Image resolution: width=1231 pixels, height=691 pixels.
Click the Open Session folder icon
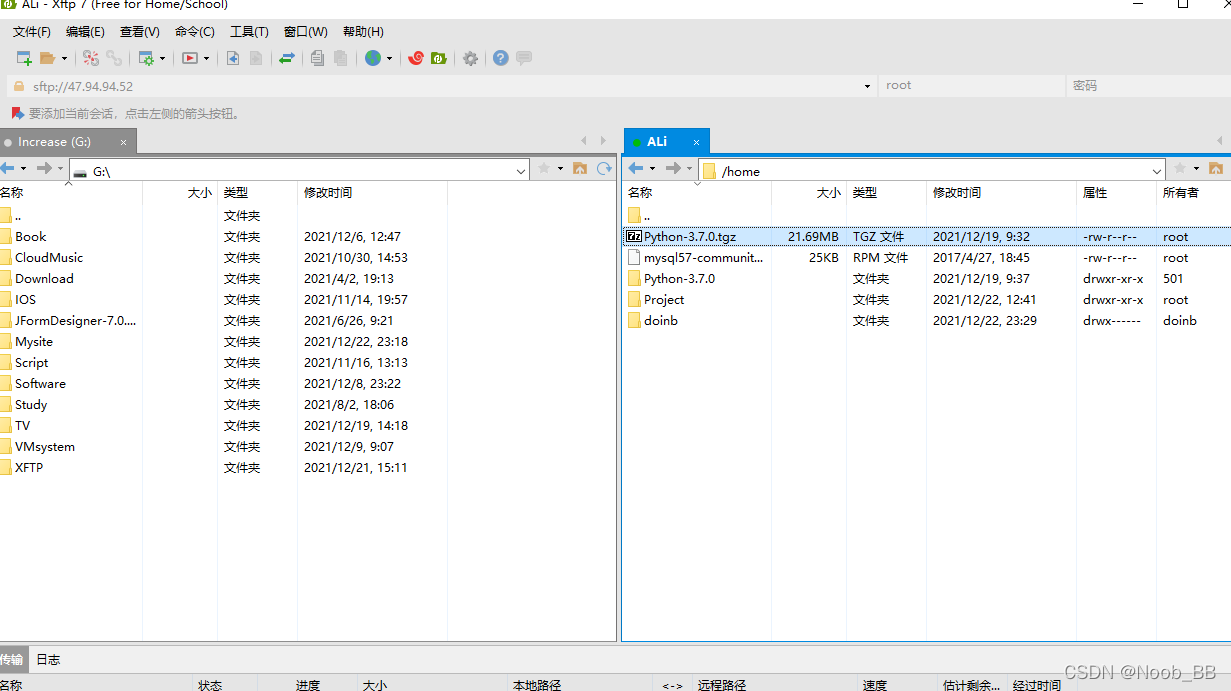pos(47,58)
